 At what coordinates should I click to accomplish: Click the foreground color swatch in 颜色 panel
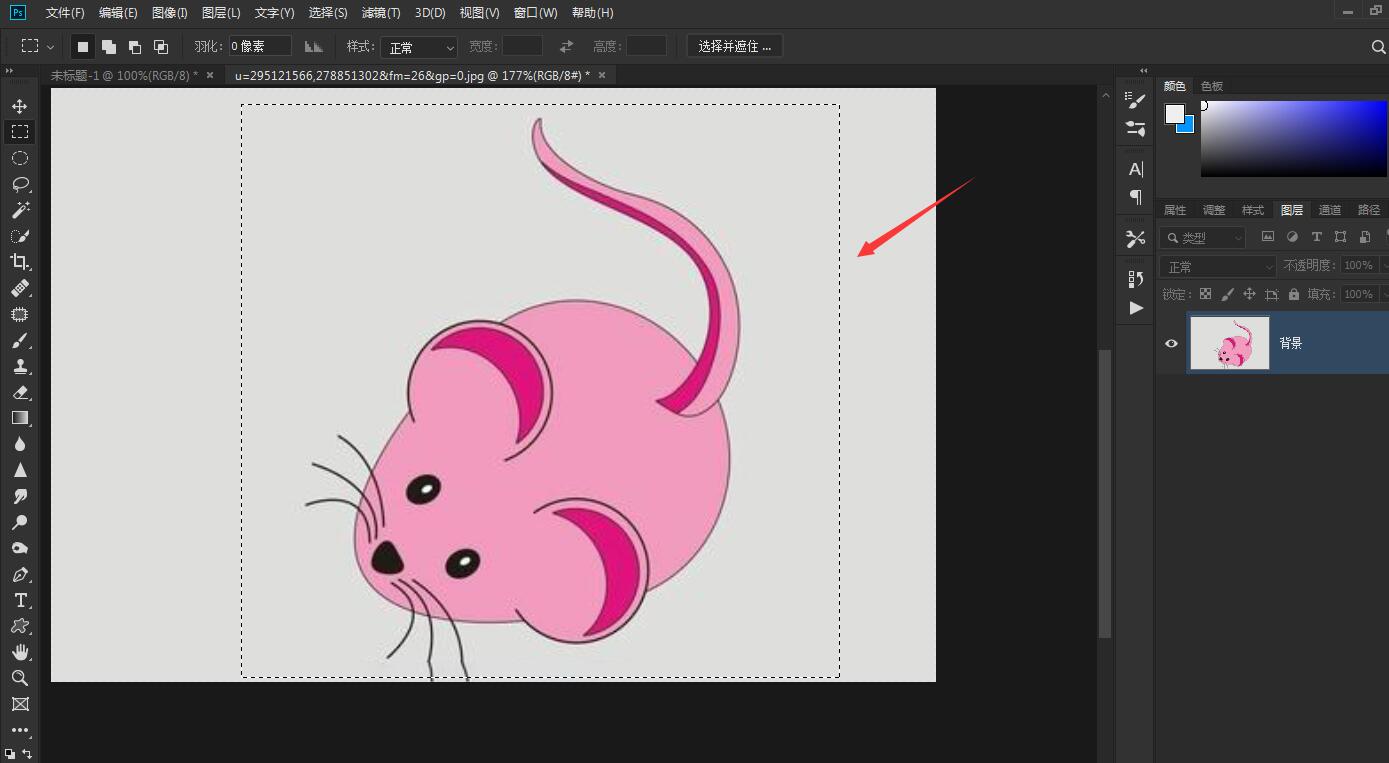click(x=1175, y=114)
